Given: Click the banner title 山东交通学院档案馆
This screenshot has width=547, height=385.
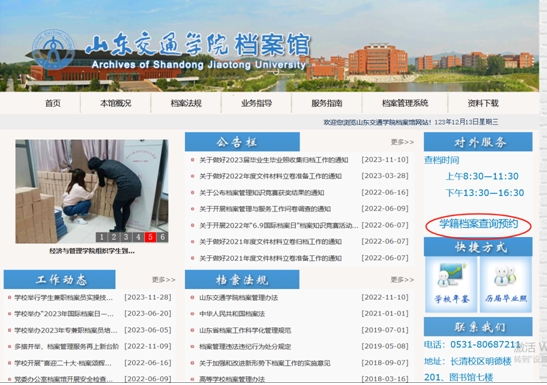Looking at the screenshot, I should click(x=198, y=44).
